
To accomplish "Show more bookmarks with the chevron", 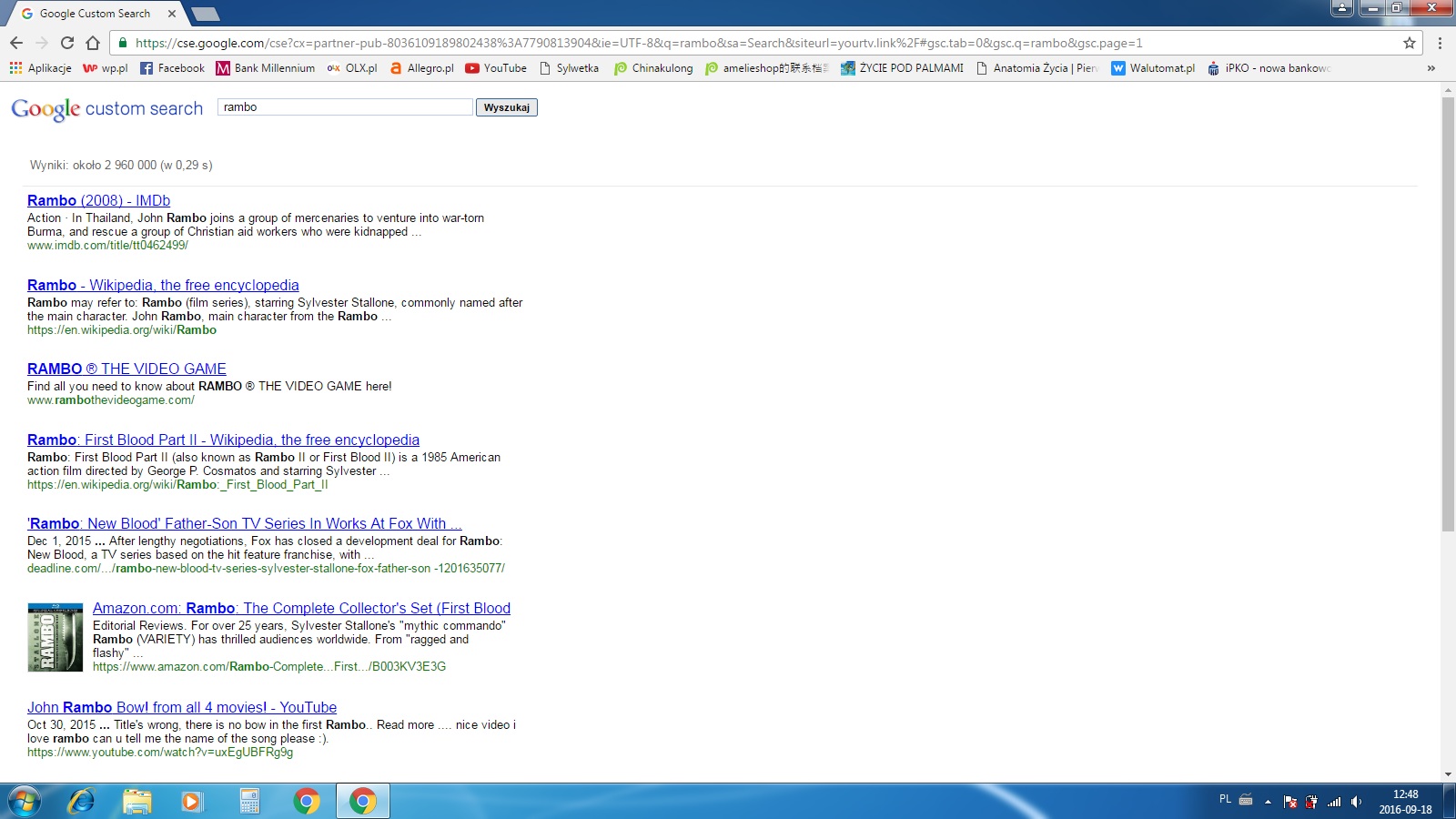I will (1431, 68).
